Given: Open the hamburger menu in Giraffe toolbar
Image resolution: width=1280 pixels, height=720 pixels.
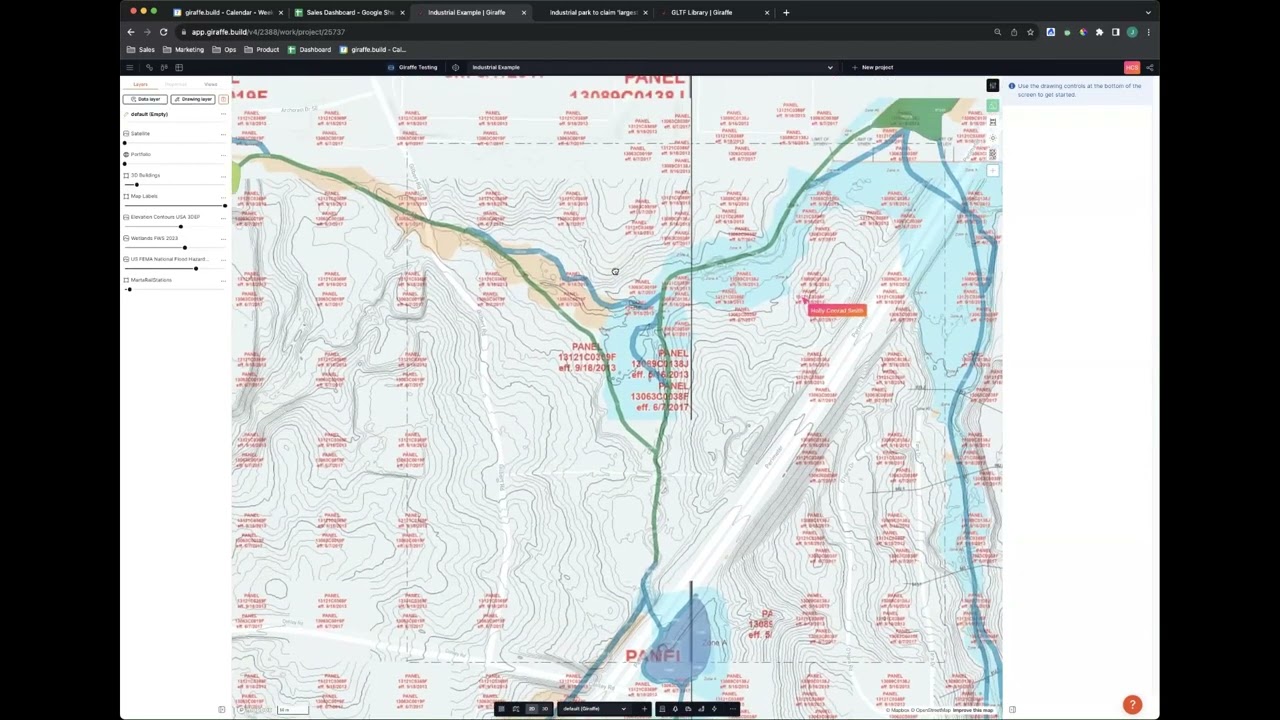Looking at the screenshot, I should (129, 67).
